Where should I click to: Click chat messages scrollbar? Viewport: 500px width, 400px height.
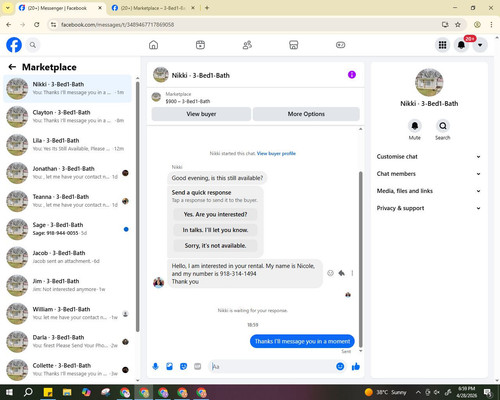coord(360,258)
